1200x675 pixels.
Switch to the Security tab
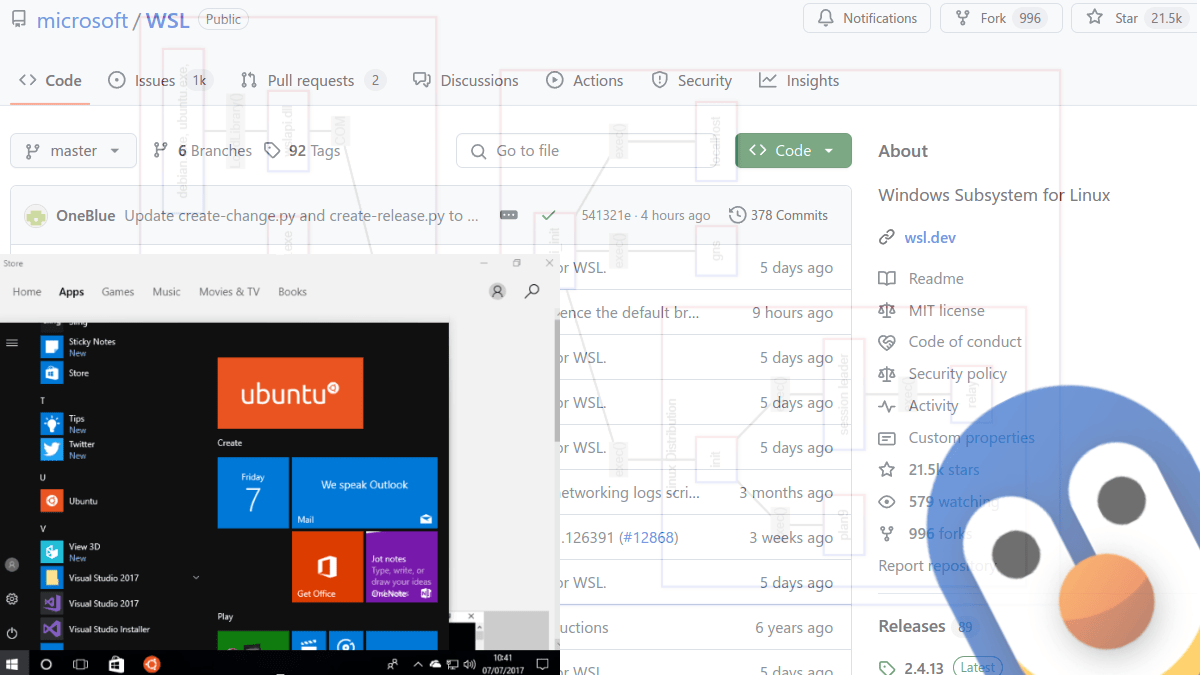tap(692, 81)
